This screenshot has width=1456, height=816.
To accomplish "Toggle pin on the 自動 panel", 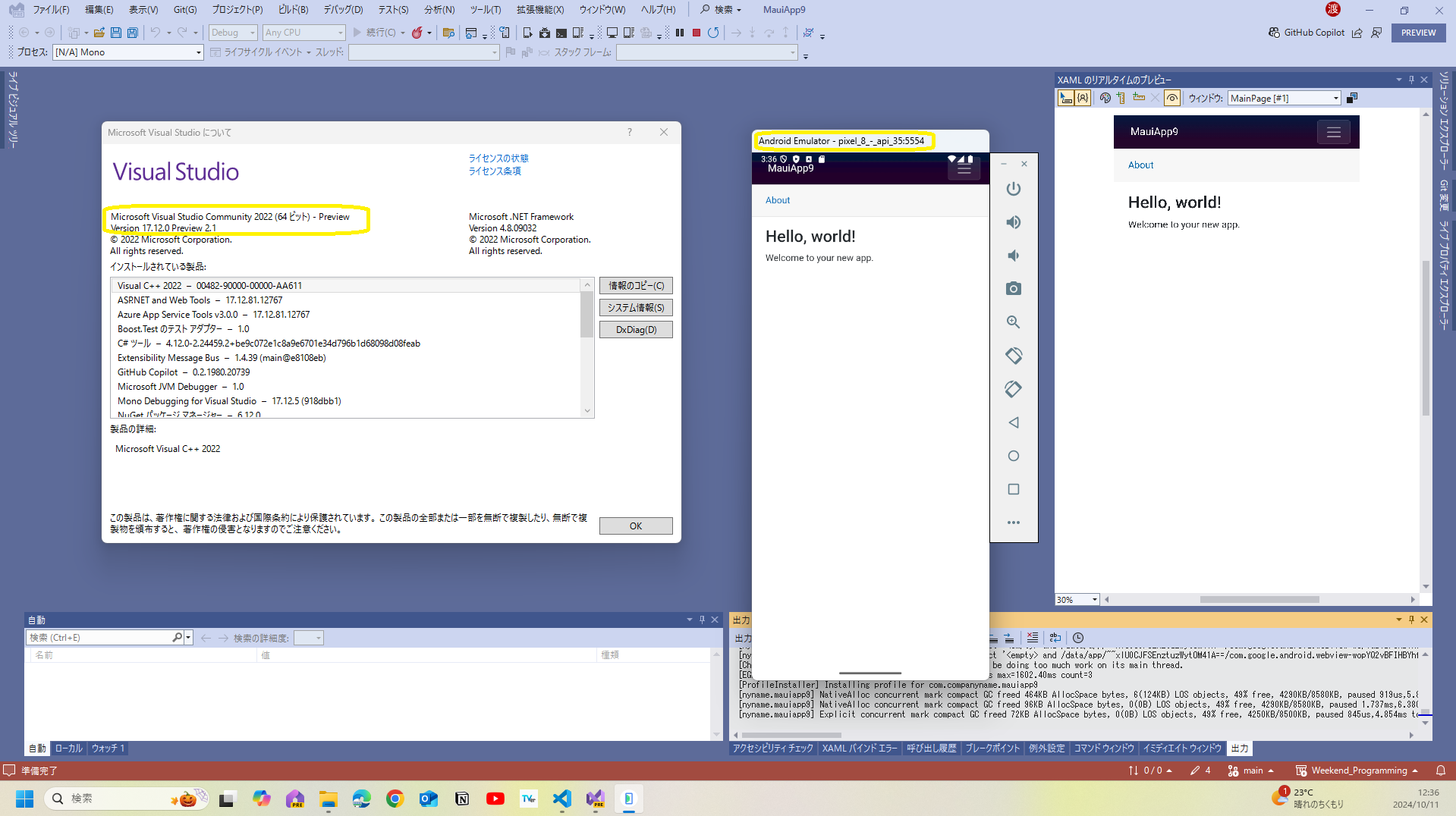I will [x=702, y=620].
